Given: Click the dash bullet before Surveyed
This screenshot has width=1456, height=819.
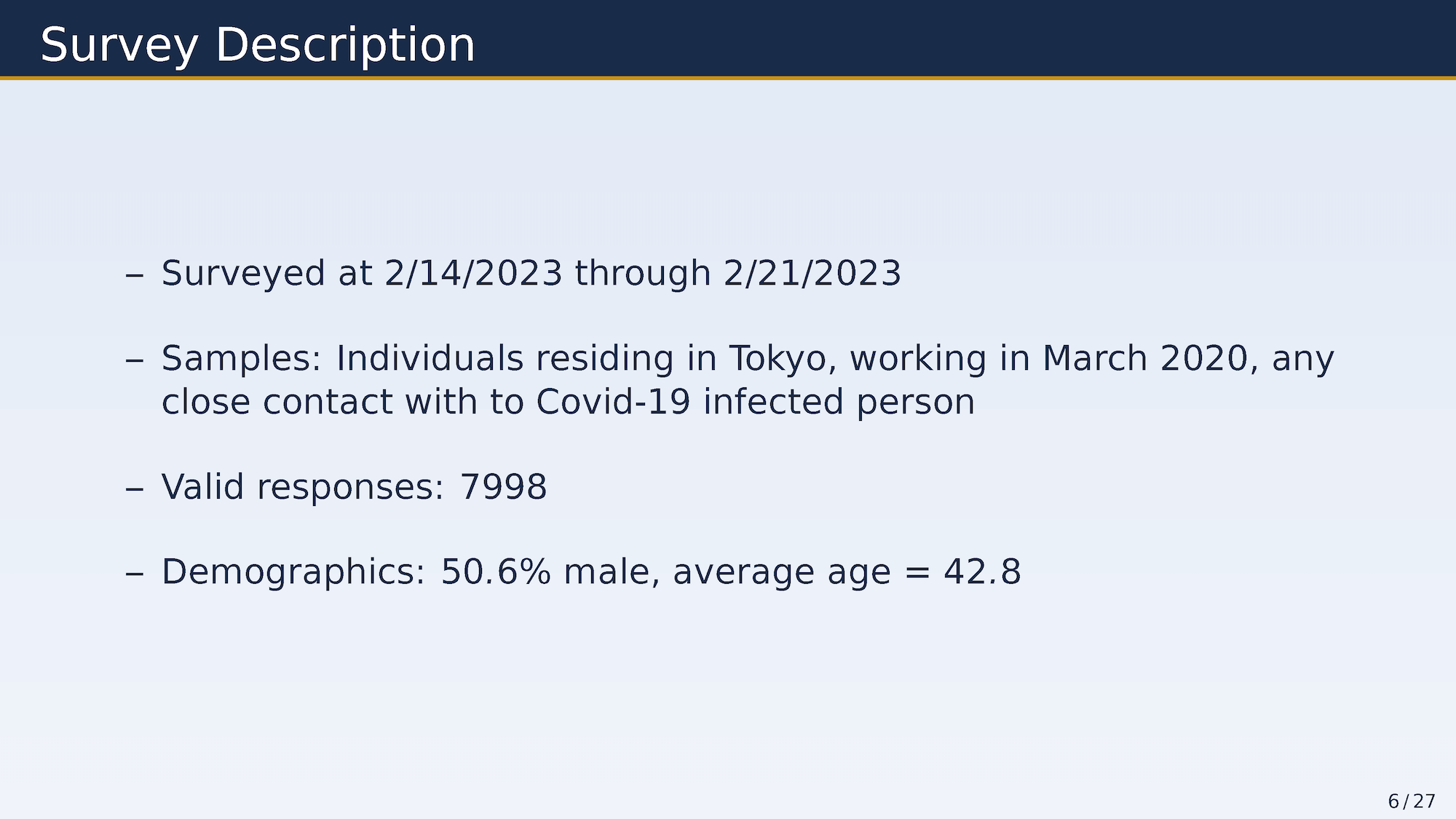Looking at the screenshot, I should point(135,275).
